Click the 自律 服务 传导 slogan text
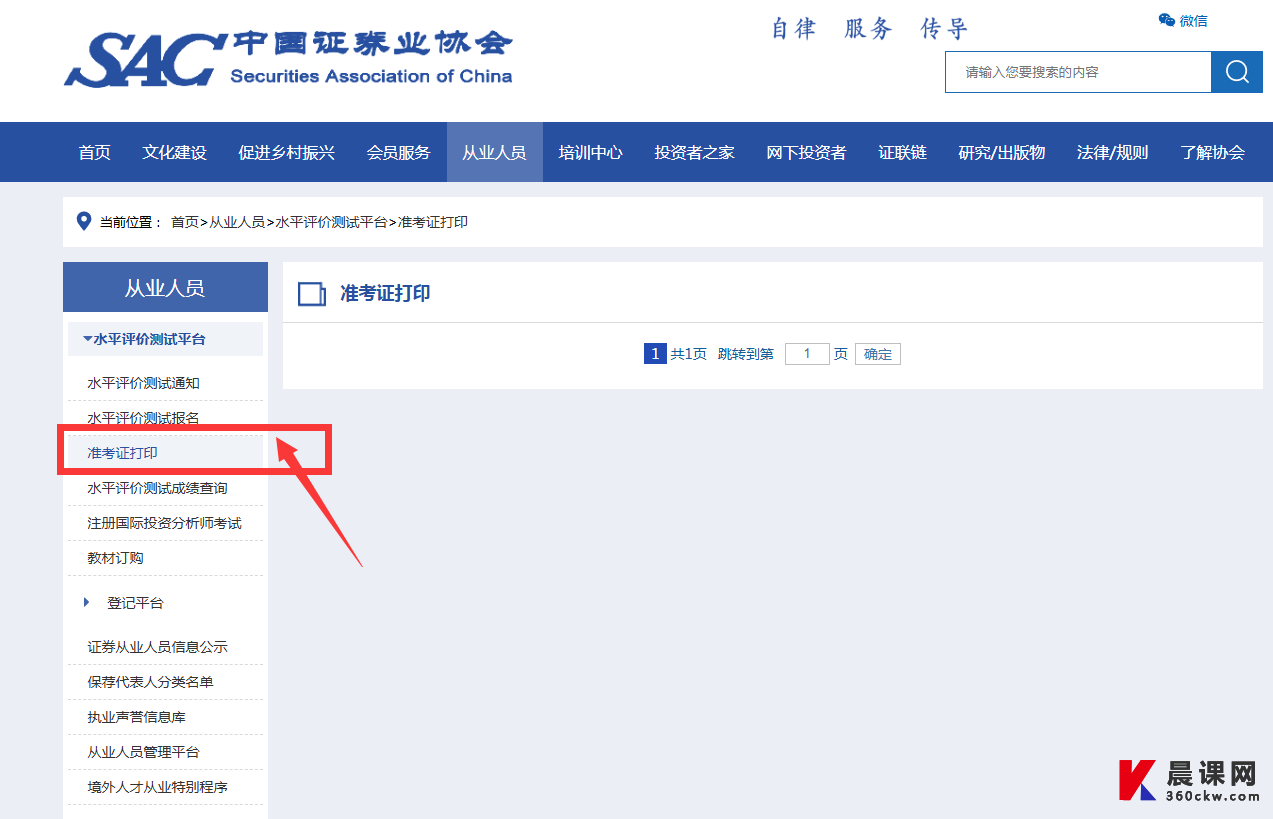The height and width of the screenshot is (819, 1273). point(869,29)
